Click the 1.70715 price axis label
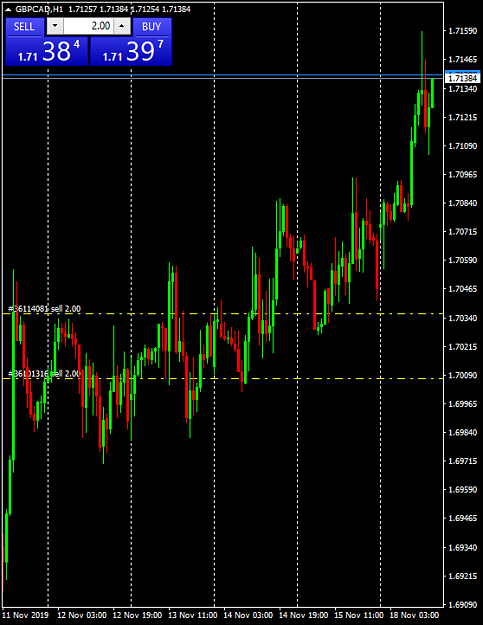483x625 pixels. 463,232
